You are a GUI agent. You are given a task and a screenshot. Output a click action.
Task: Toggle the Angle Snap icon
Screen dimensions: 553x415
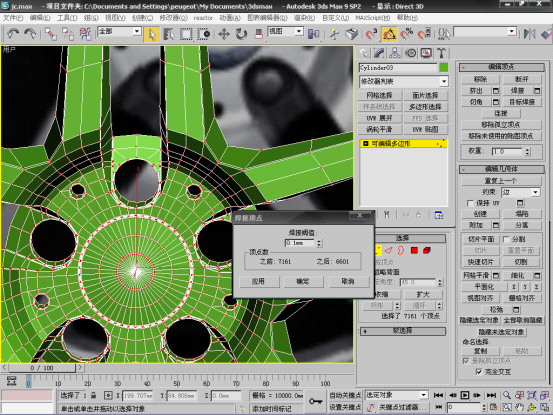(x=389, y=34)
